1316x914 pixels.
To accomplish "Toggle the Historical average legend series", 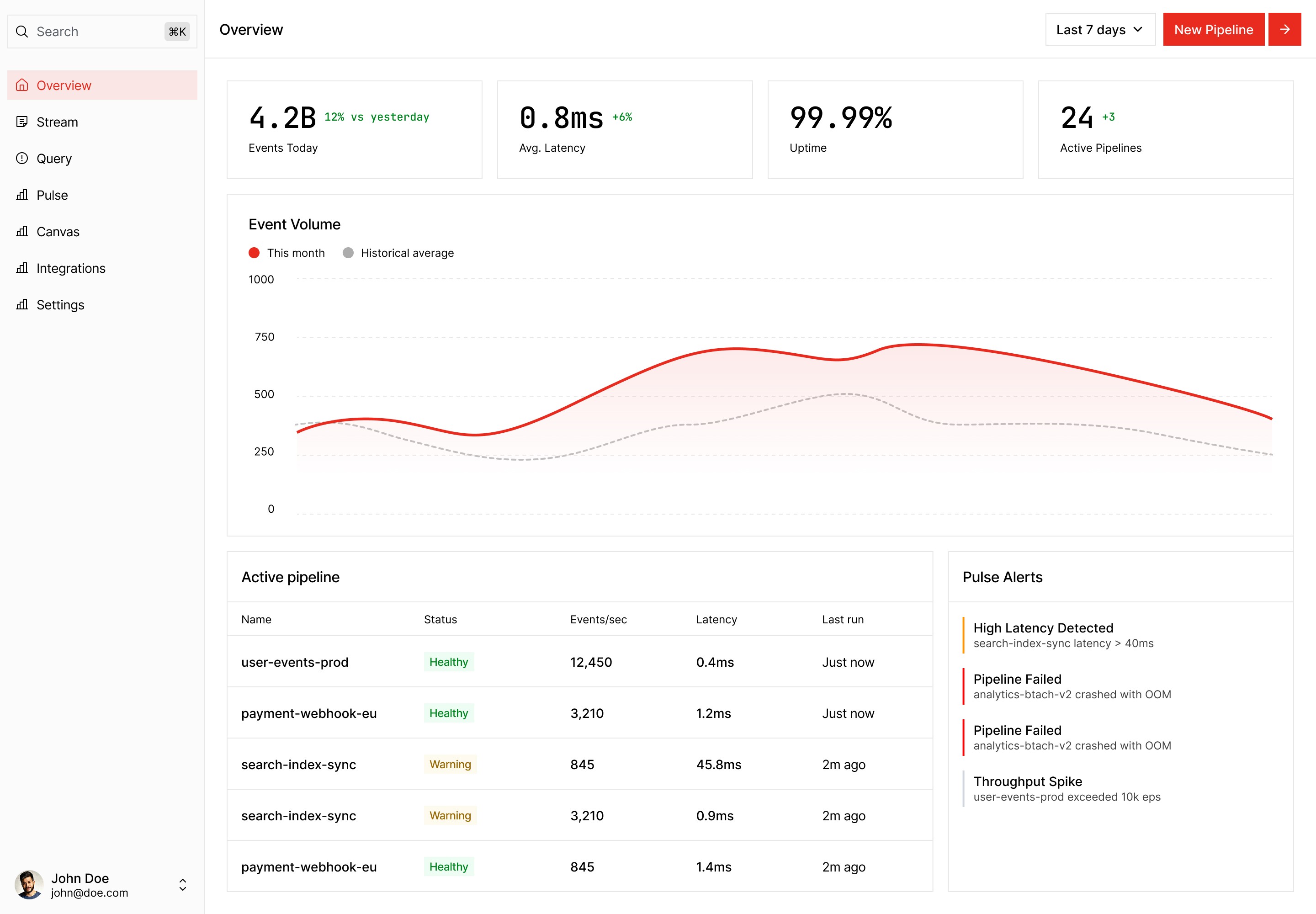I will (x=398, y=253).
